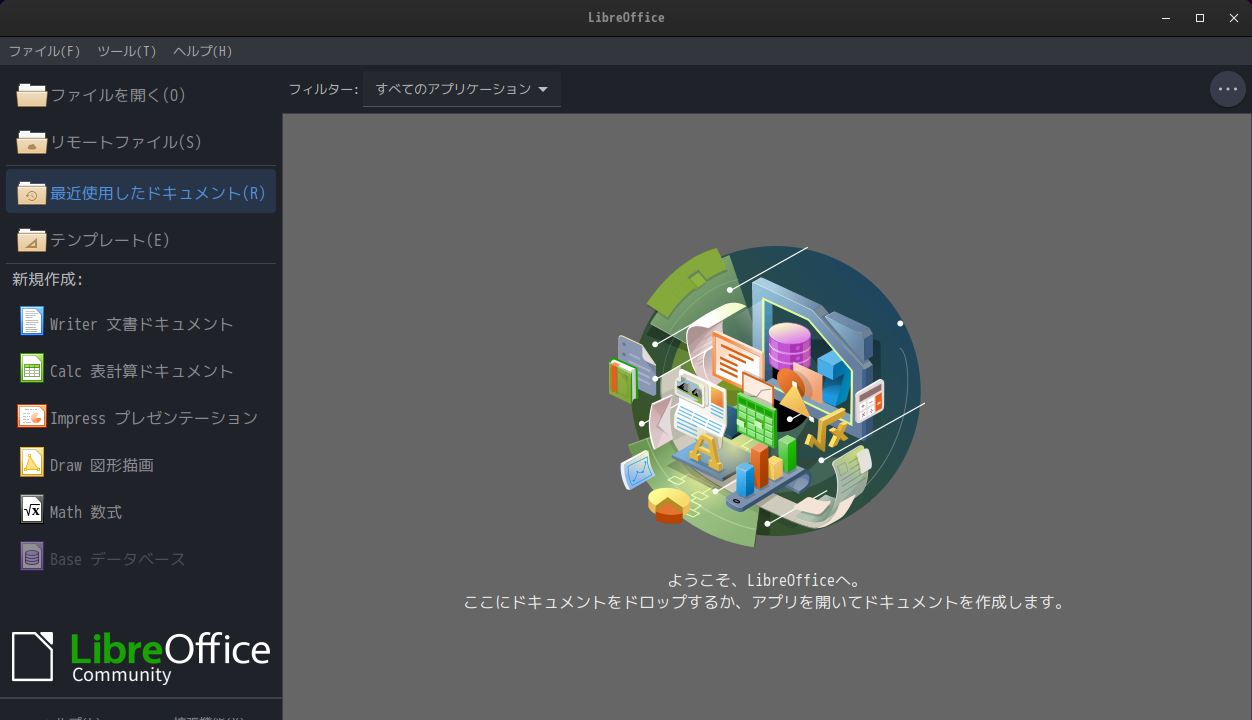The height and width of the screenshot is (720, 1252).
Task: Create a new Calc 表計算ドキュメント
Action: coord(141,370)
